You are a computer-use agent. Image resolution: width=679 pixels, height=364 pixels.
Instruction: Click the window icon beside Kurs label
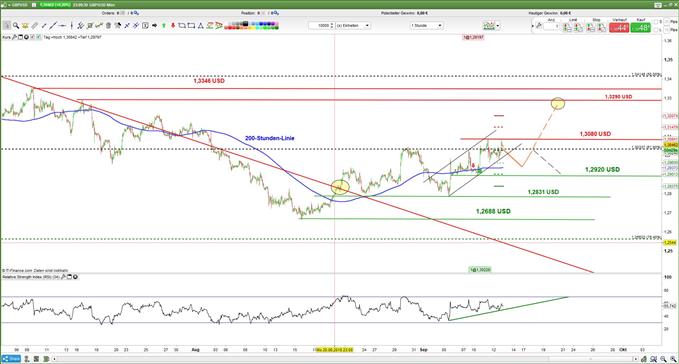coord(20,37)
